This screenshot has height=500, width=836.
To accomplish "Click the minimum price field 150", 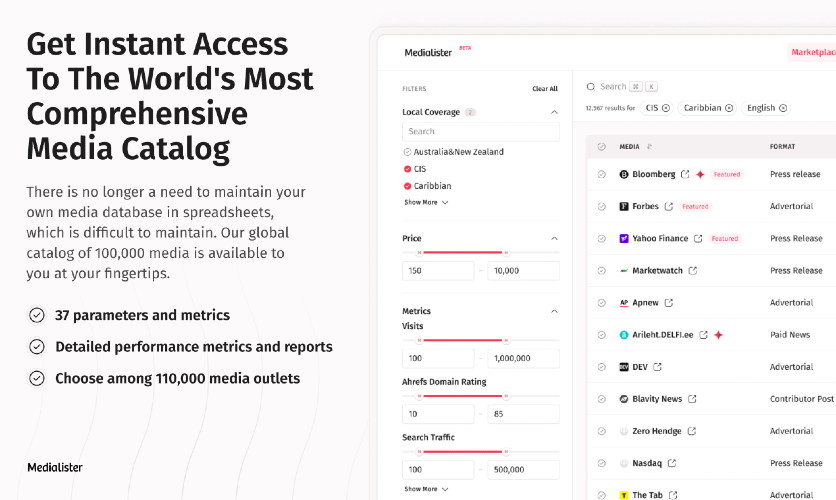I will (x=438, y=271).
